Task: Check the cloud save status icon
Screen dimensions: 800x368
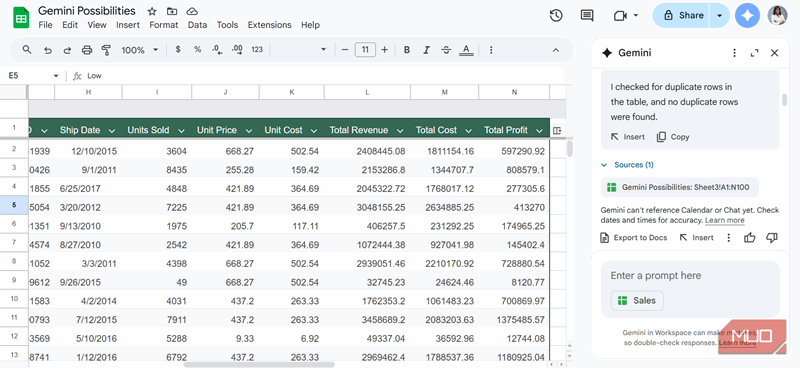Action: [192, 11]
